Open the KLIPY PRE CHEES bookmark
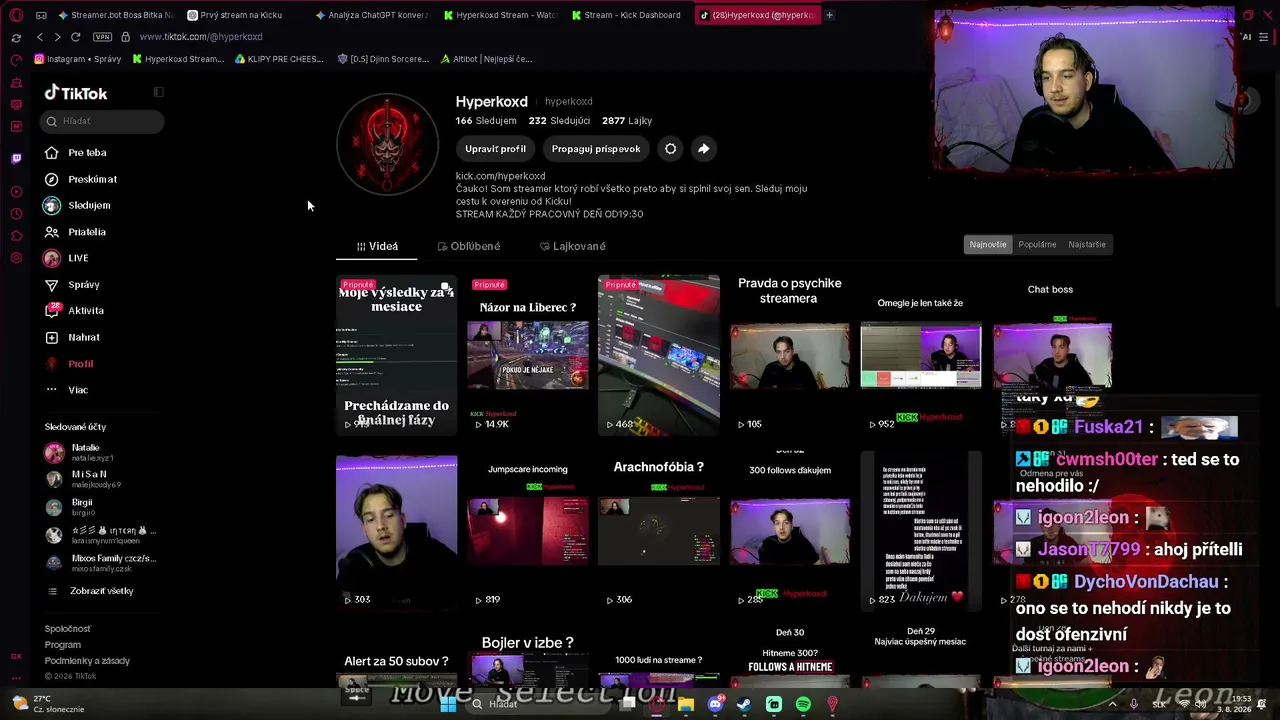 pyautogui.click(x=279, y=59)
